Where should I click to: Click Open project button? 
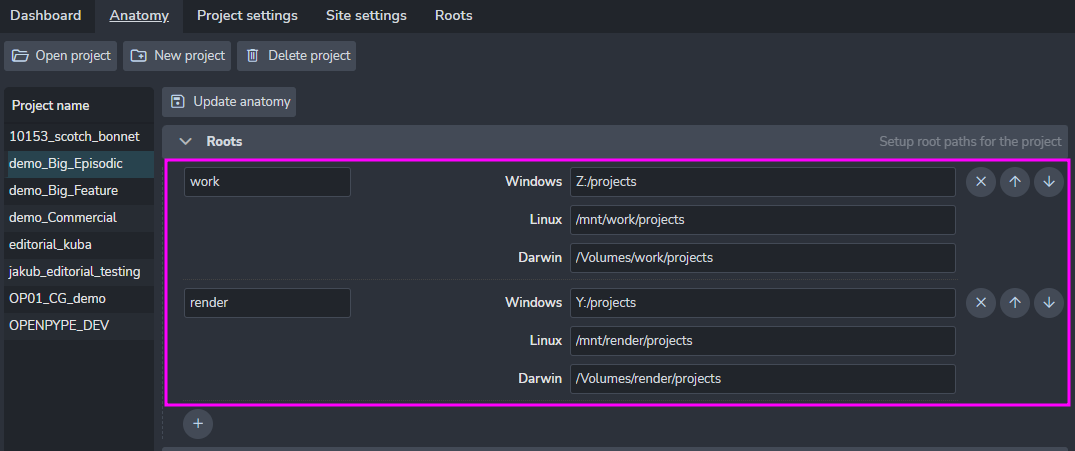(61, 56)
